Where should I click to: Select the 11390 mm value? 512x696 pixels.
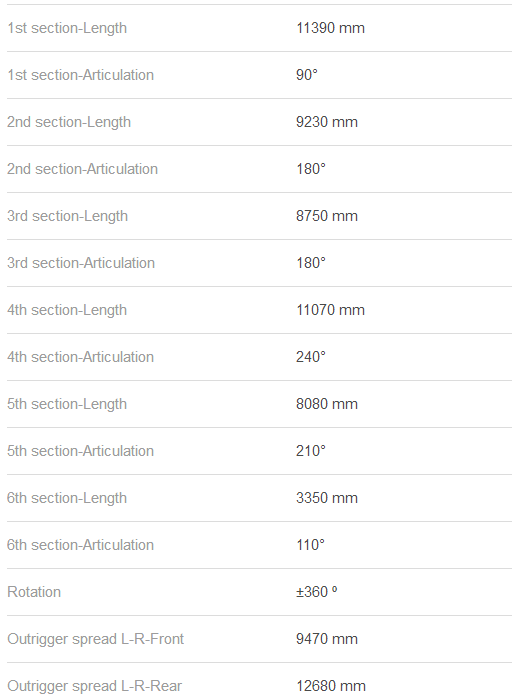pyautogui.click(x=330, y=28)
